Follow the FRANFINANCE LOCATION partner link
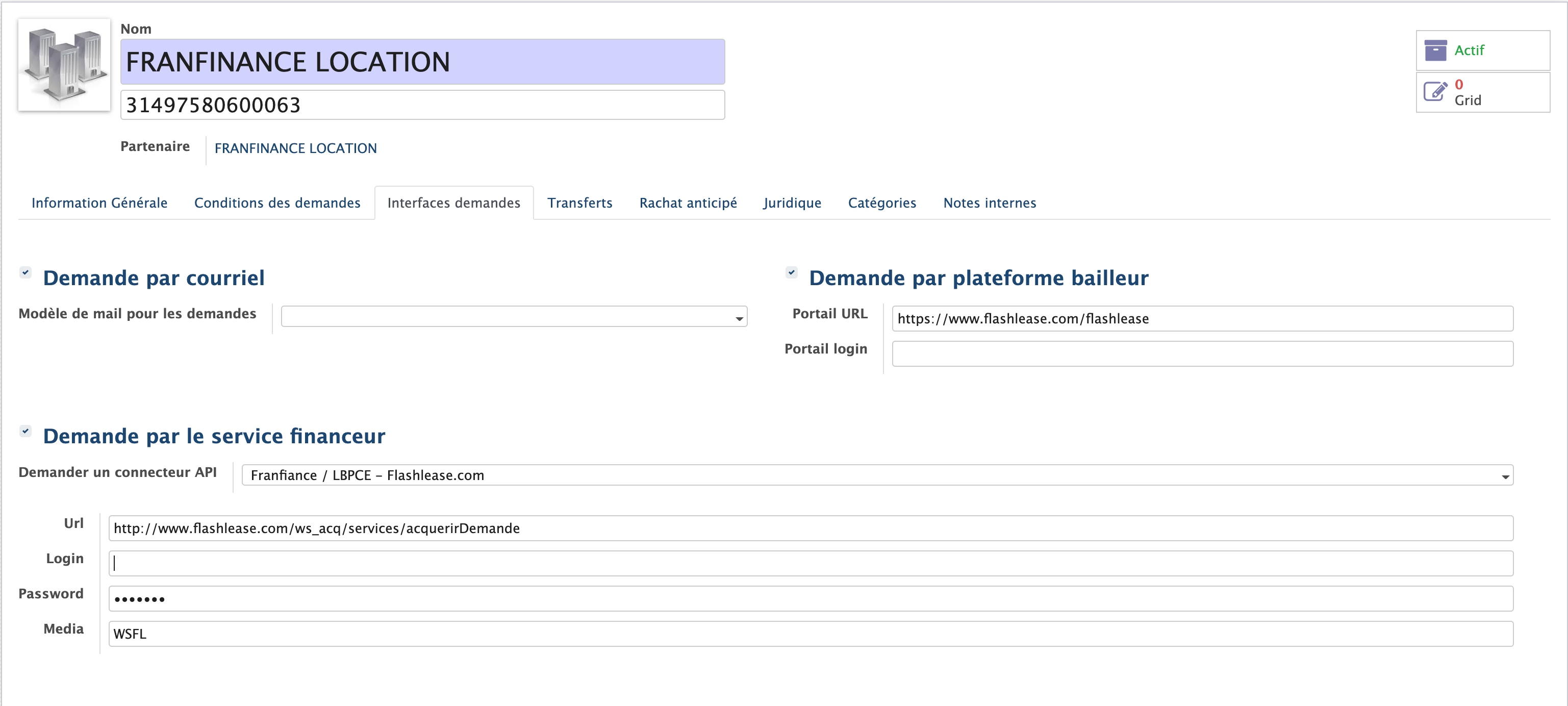The image size is (1568, 706). point(295,148)
